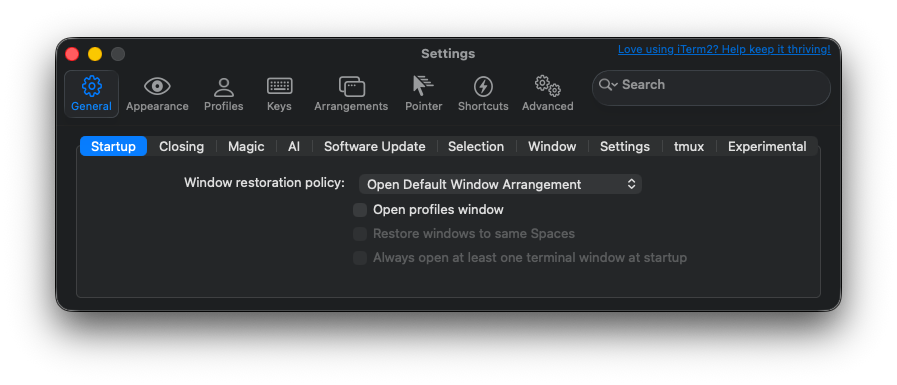The image size is (897, 385).
Task: Switch to the Window tab
Action: tap(552, 146)
